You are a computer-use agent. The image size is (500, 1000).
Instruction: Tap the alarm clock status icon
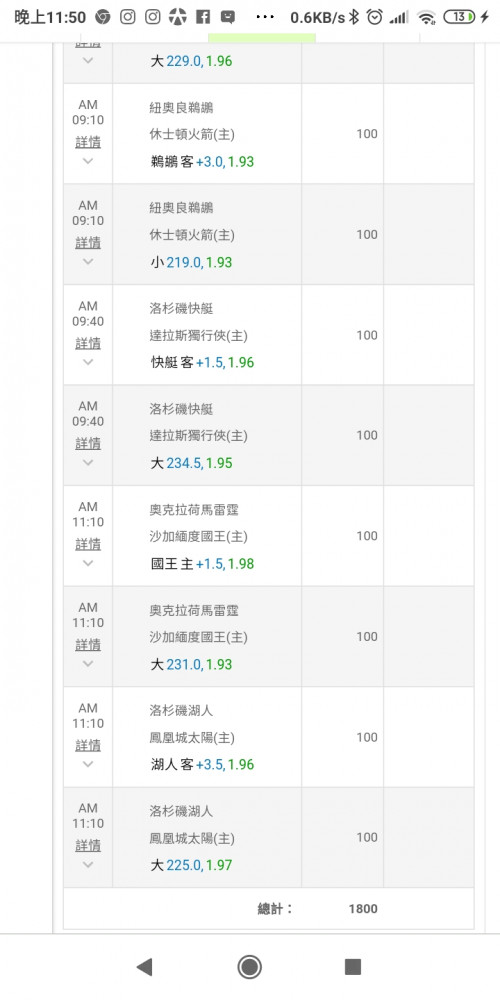point(375,17)
